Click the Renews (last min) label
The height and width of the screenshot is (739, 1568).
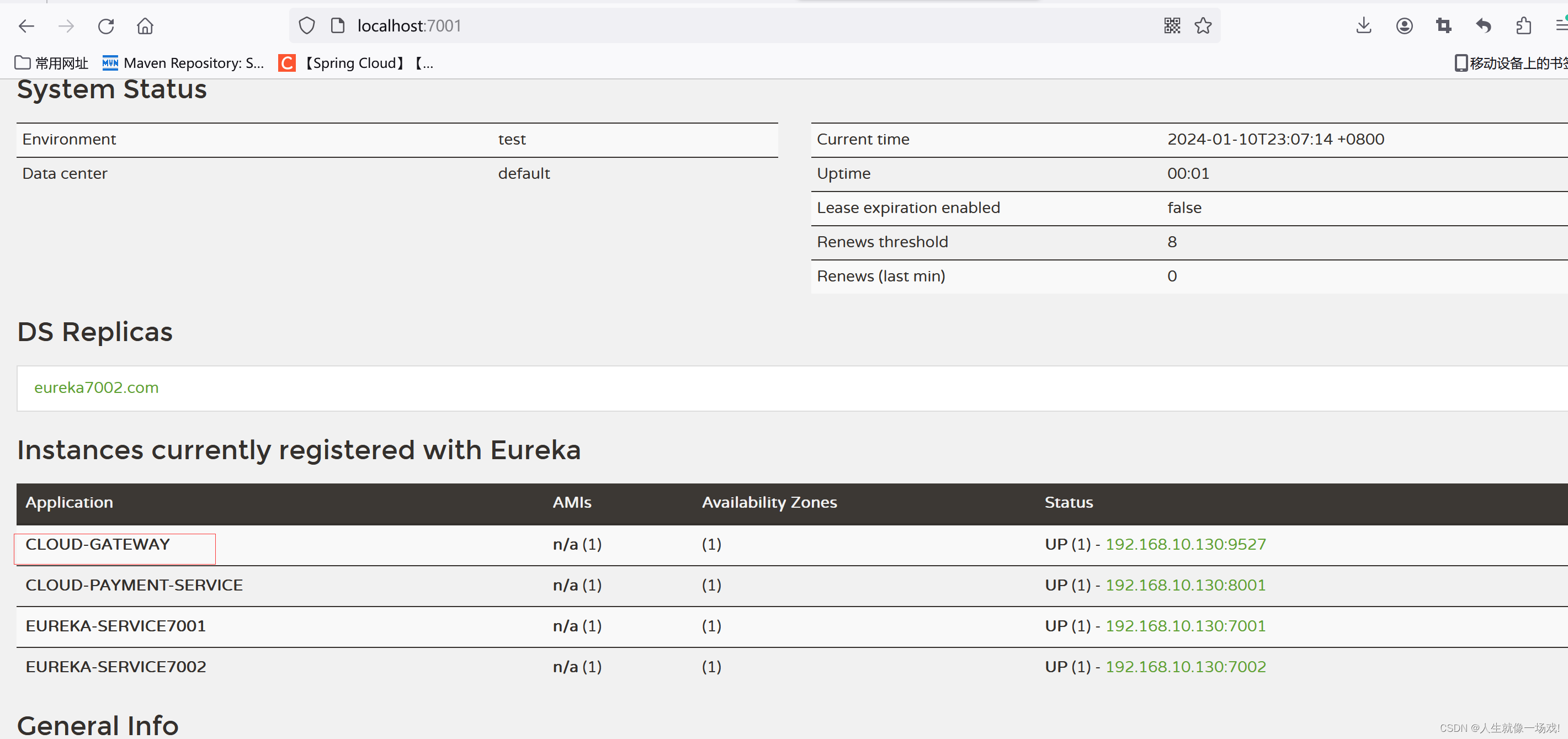(881, 276)
